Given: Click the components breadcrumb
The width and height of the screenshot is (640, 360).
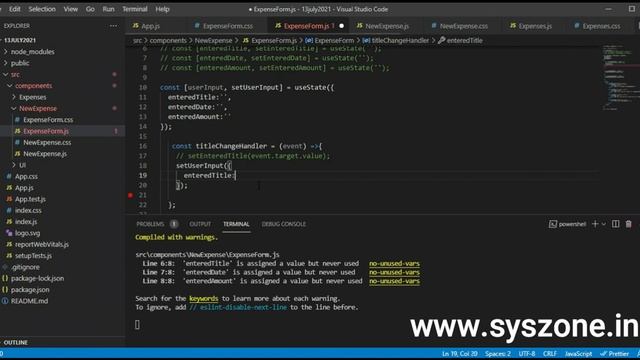Looking at the screenshot, I should [x=168, y=40].
